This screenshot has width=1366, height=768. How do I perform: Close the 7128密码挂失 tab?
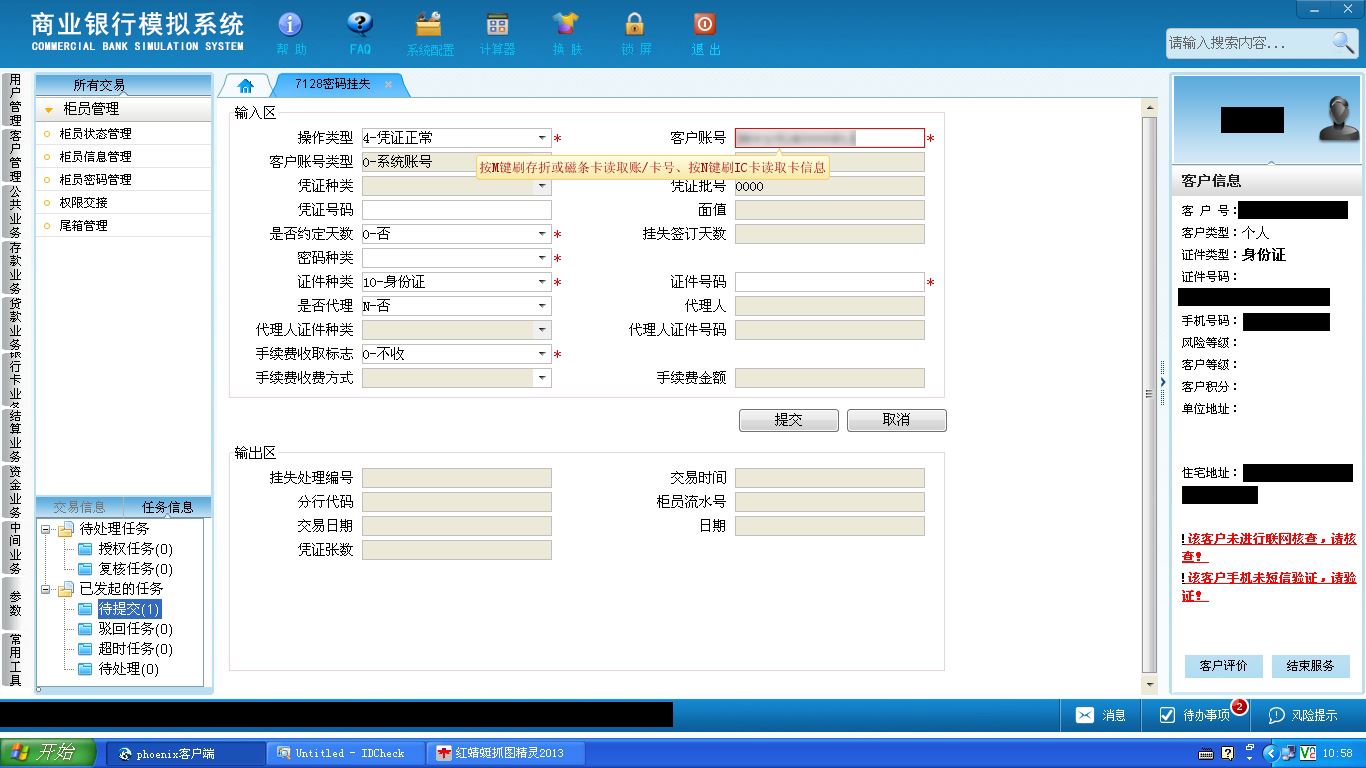point(388,85)
